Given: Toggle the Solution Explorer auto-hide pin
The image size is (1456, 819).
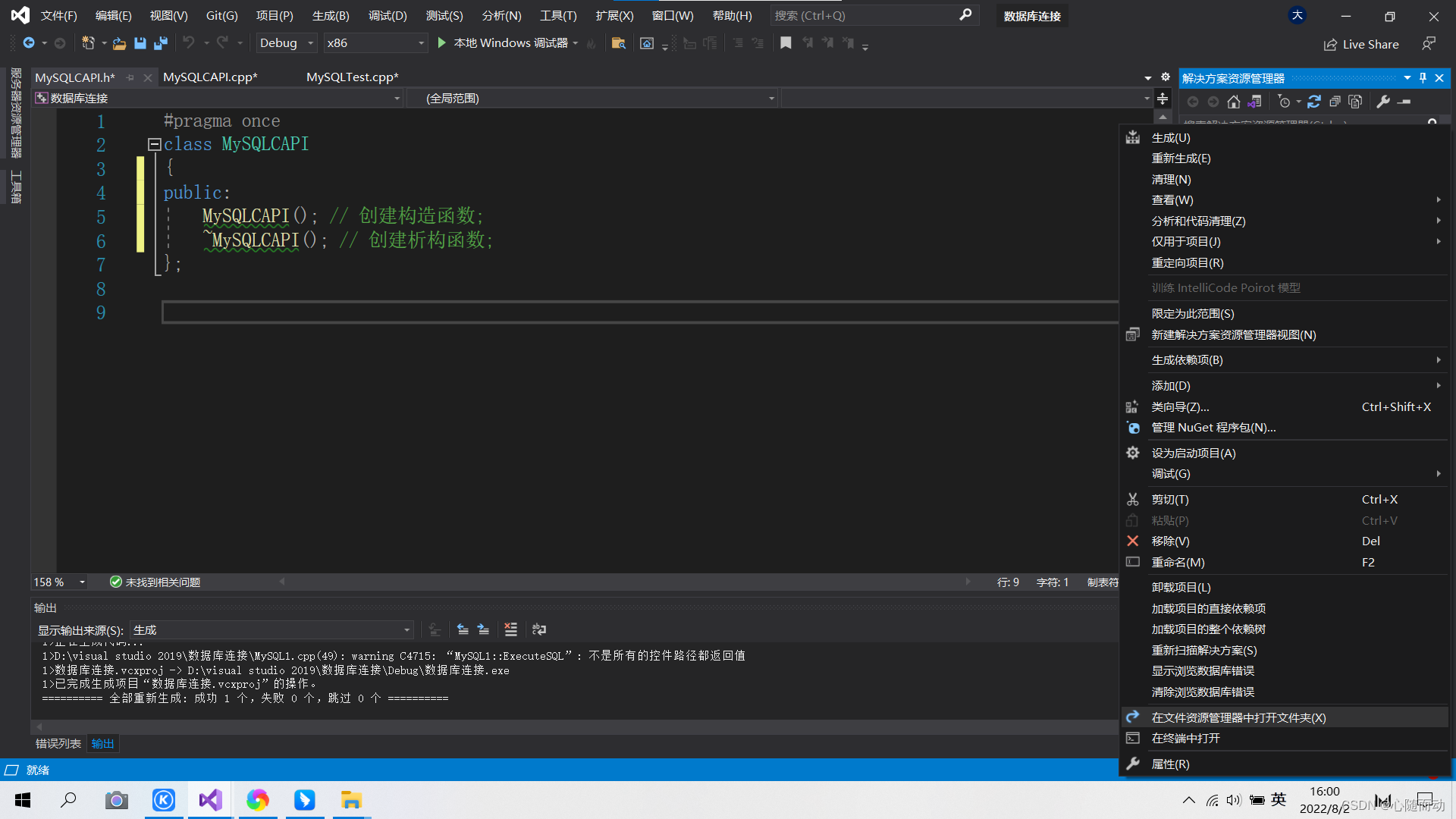Looking at the screenshot, I should tap(1423, 78).
